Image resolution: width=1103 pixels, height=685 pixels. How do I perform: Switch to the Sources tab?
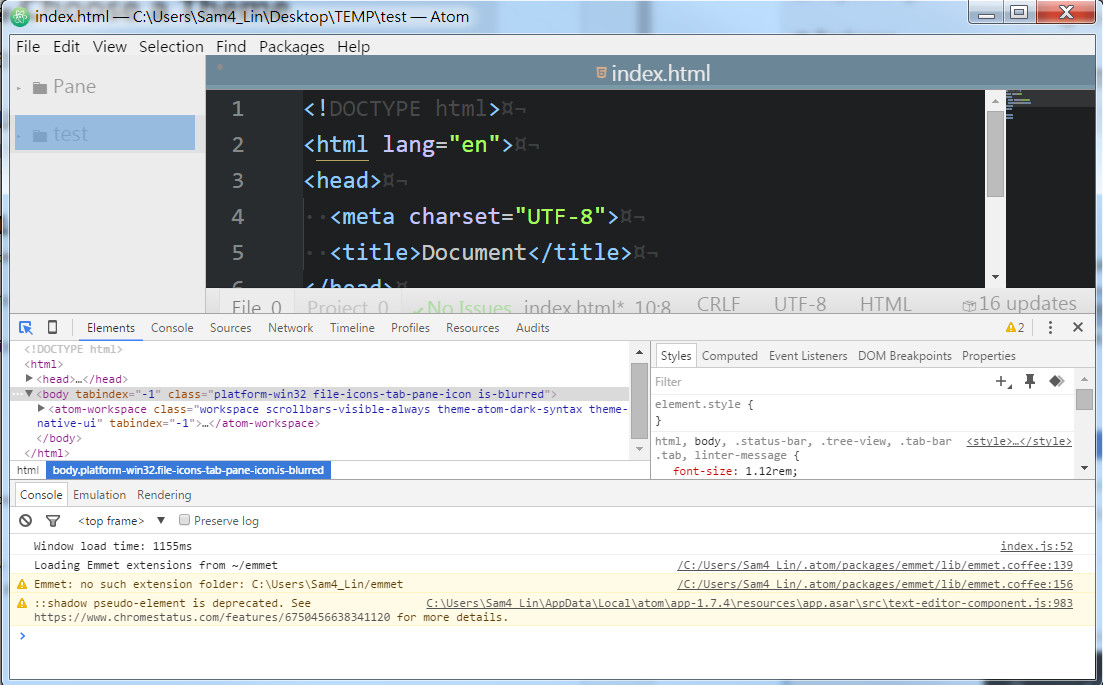pos(230,328)
